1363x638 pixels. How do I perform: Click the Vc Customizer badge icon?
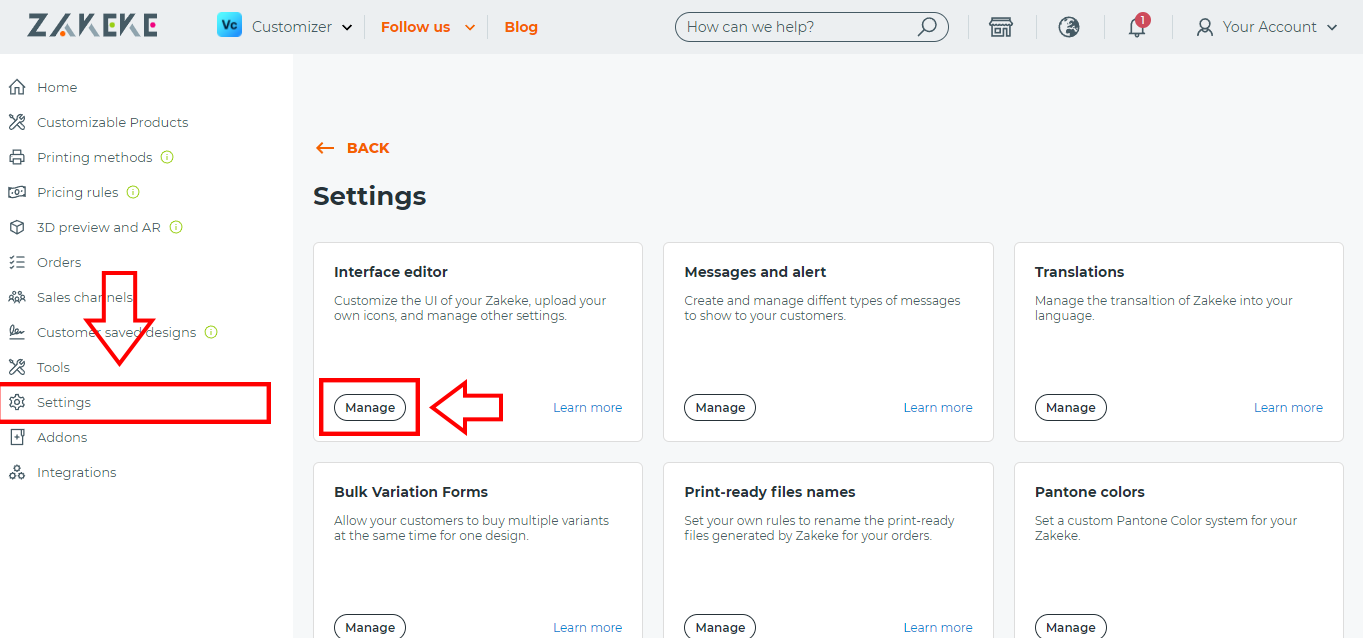(x=229, y=25)
